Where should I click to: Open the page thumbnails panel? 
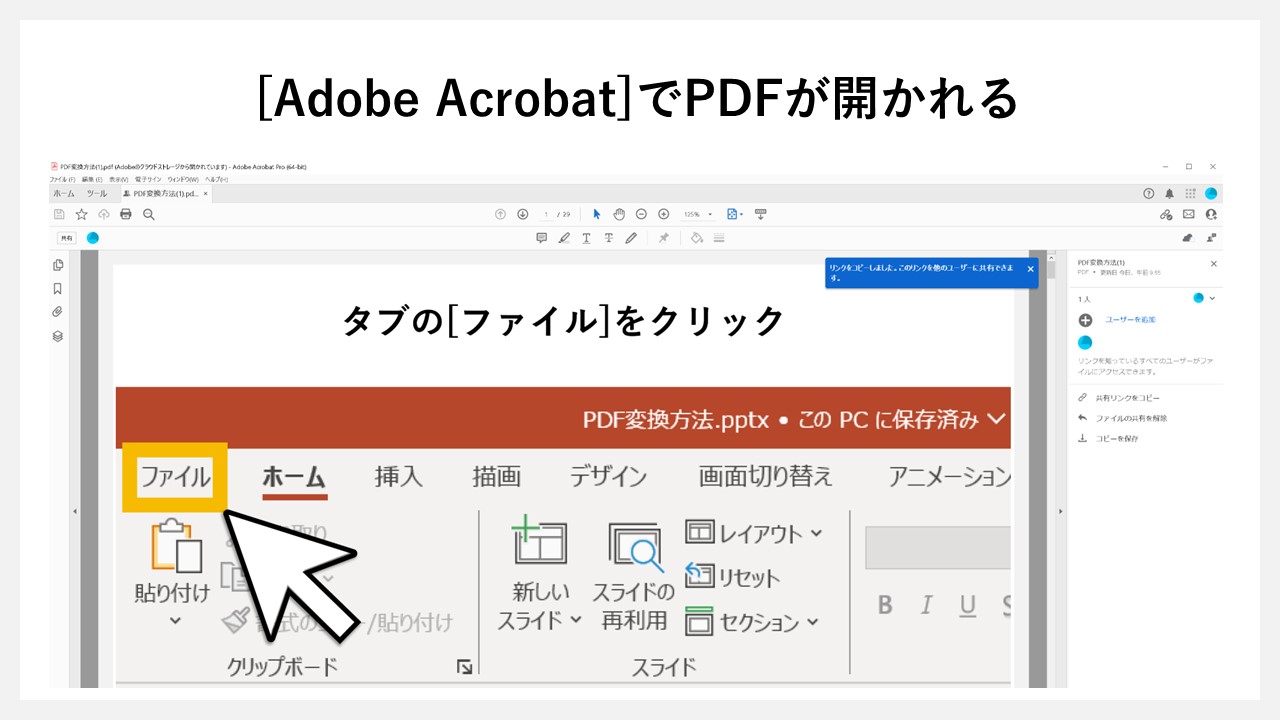click(59, 265)
